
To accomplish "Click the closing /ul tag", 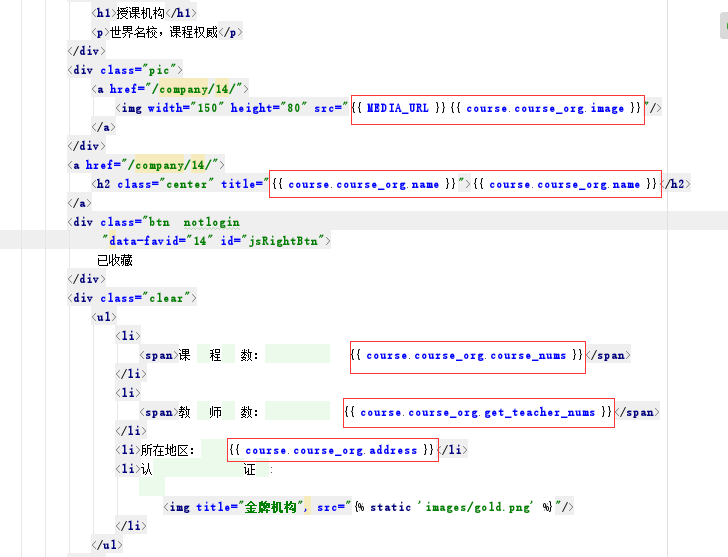I will (x=107, y=545).
